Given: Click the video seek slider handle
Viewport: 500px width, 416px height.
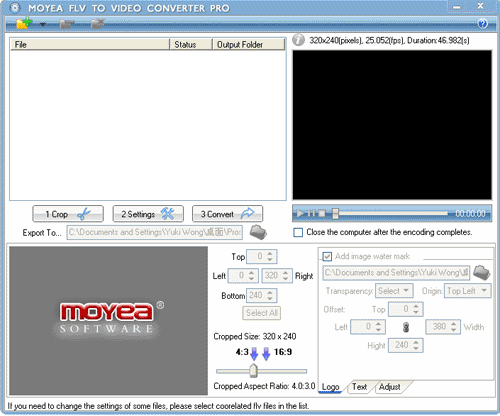Looking at the screenshot, I should [x=335, y=214].
